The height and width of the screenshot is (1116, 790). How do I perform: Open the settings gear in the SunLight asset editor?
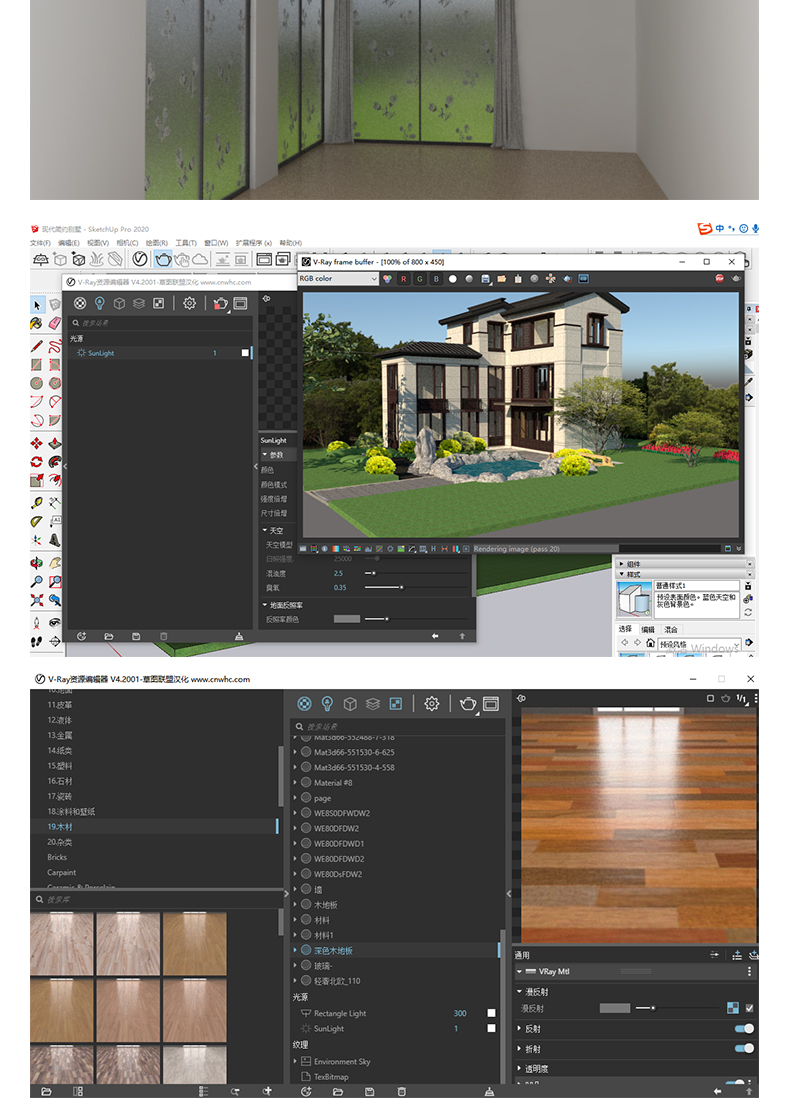click(x=189, y=303)
